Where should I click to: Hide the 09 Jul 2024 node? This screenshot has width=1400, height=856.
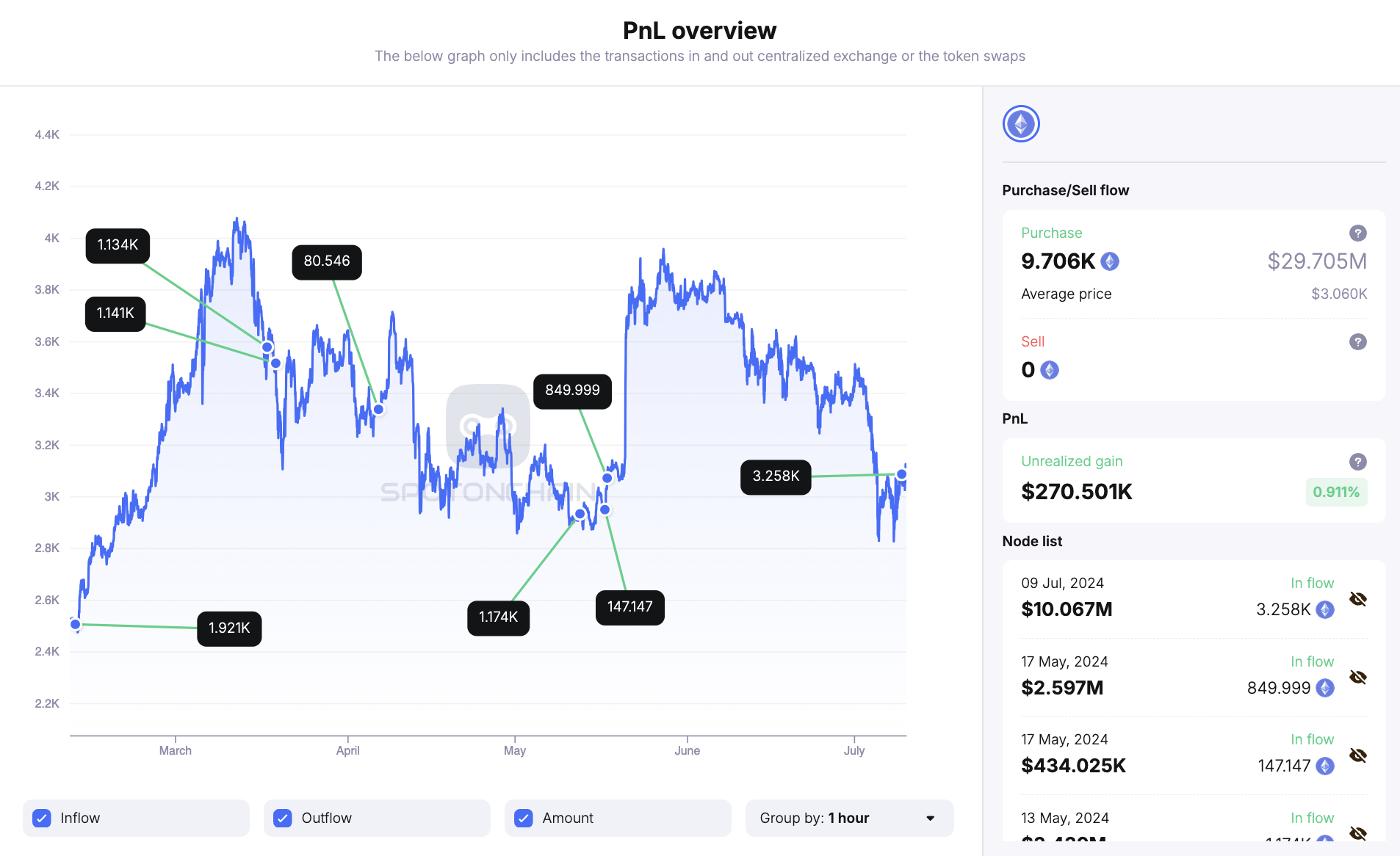tap(1358, 599)
